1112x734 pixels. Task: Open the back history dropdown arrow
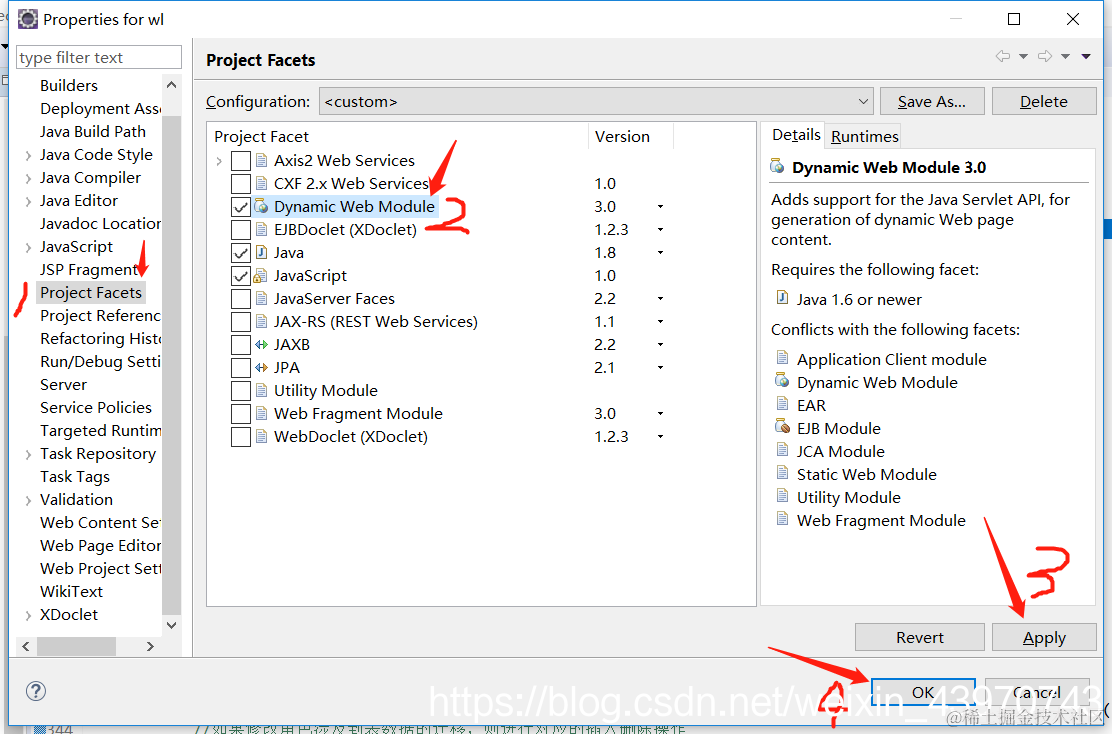[x=1023, y=57]
